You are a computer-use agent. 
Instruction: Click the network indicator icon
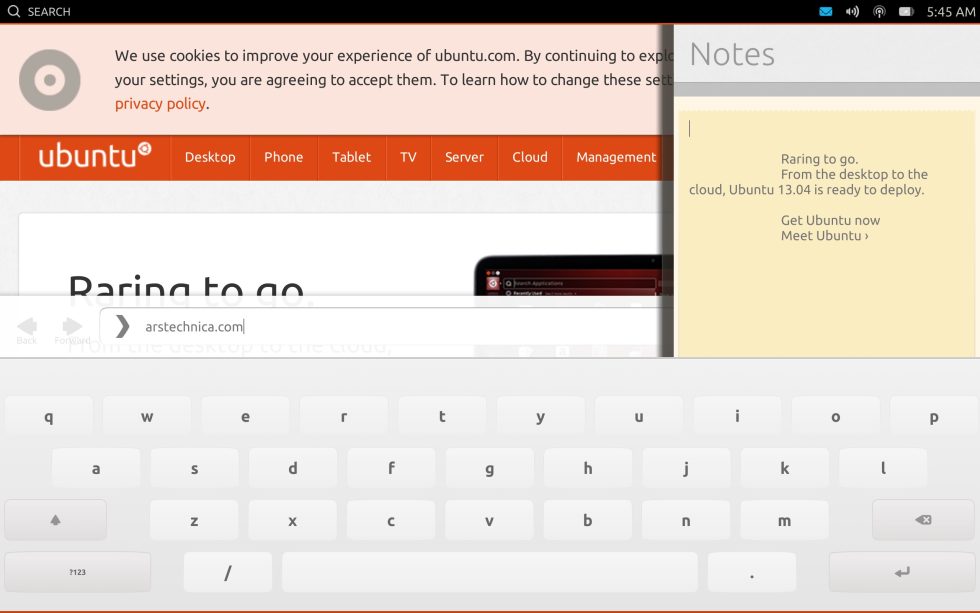pos(879,11)
